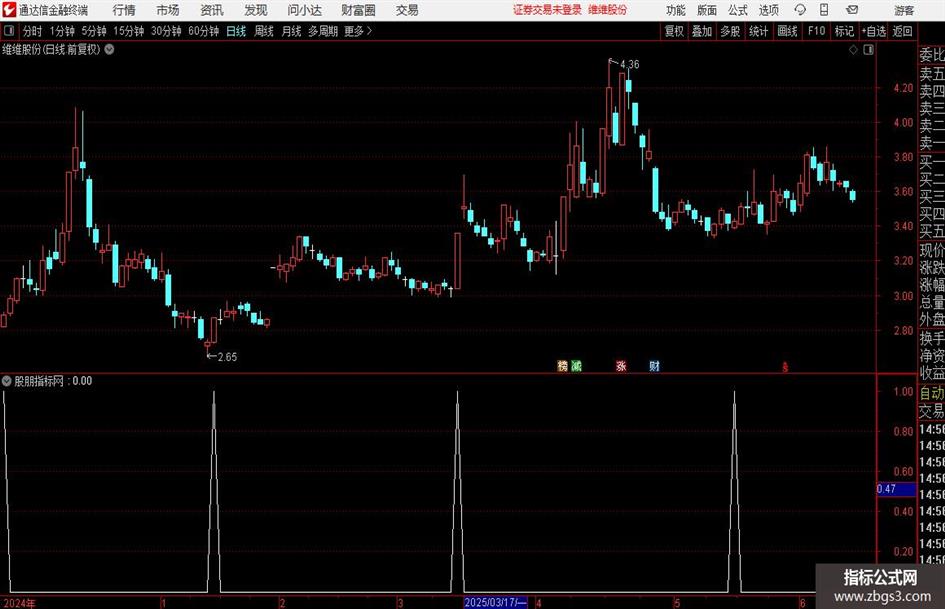Viewport: 945px width, 609px height.
Task: Click the 2.65 low price label
Action: point(227,357)
